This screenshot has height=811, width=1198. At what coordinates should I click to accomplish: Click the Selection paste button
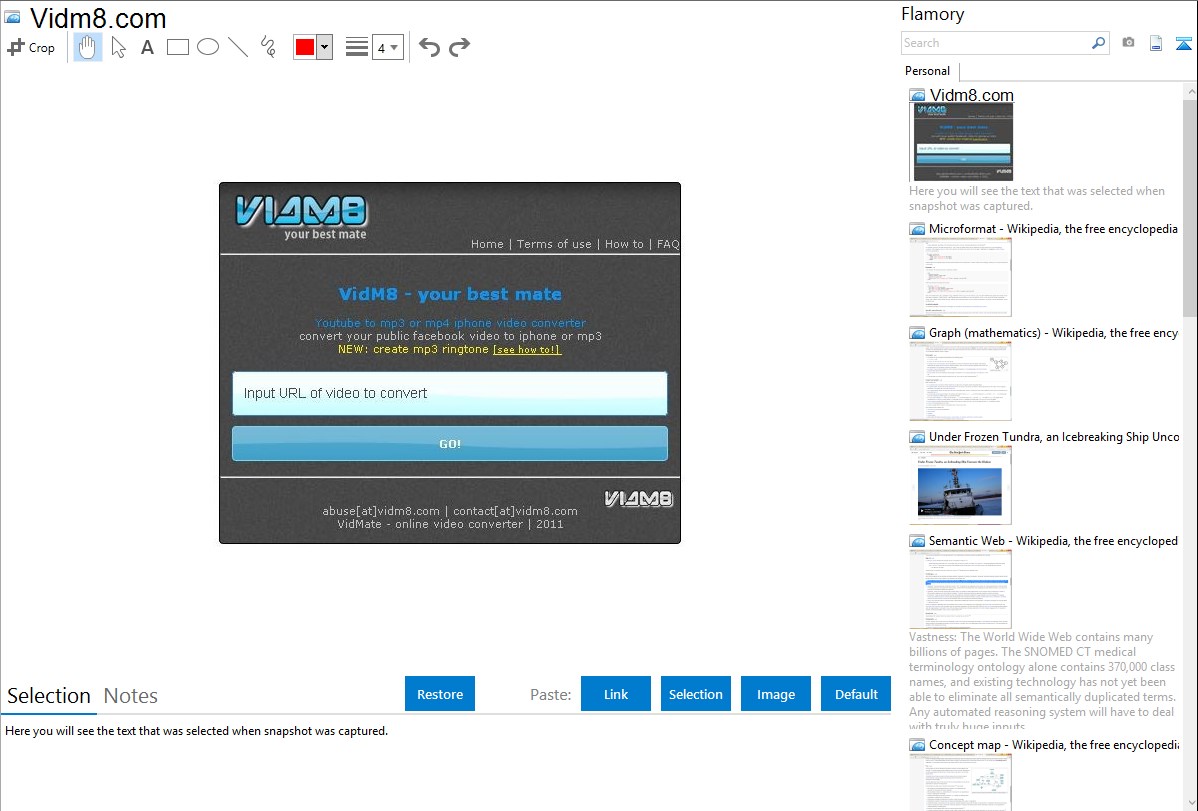pos(695,694)
